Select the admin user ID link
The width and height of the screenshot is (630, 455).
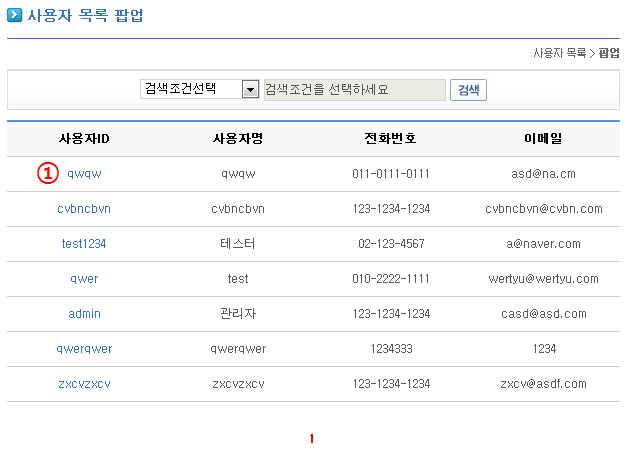84,314
